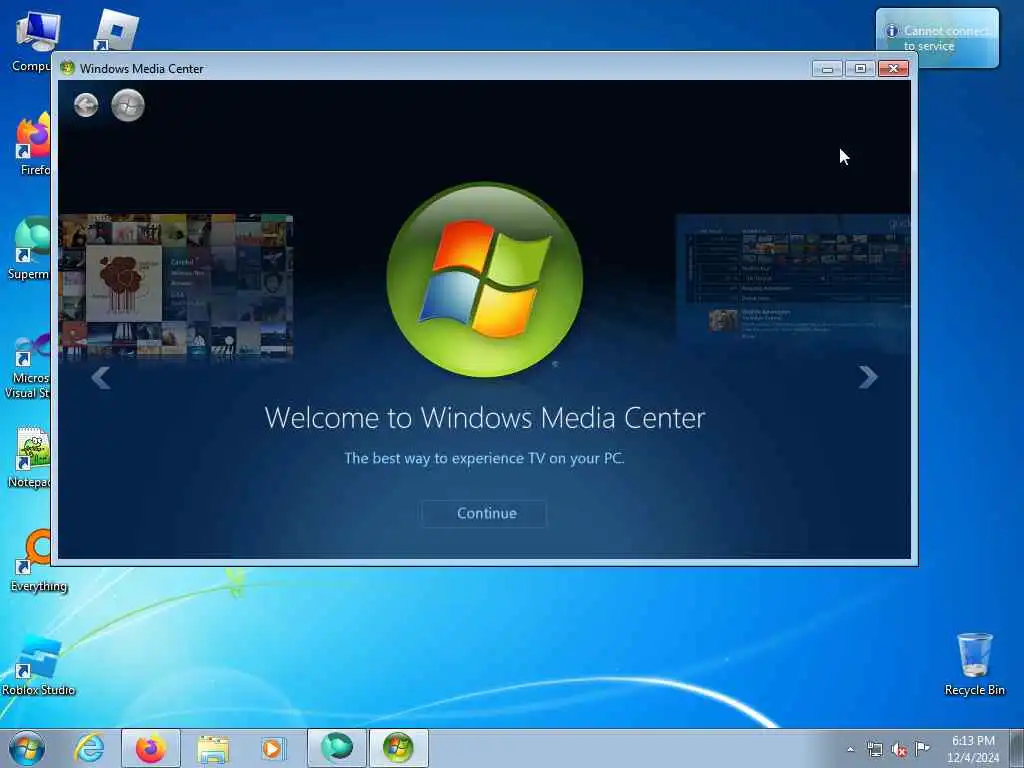Select the Roblox Studio desktop icon

click(x=39, y=666)
